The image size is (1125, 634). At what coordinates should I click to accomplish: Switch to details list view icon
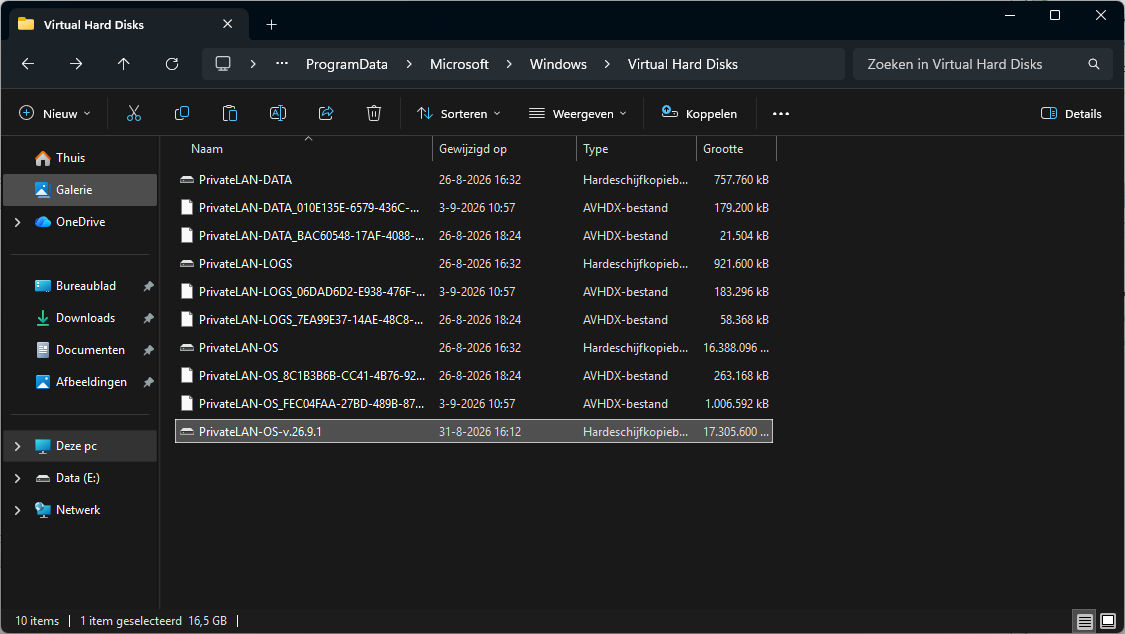coord(1085,621)
